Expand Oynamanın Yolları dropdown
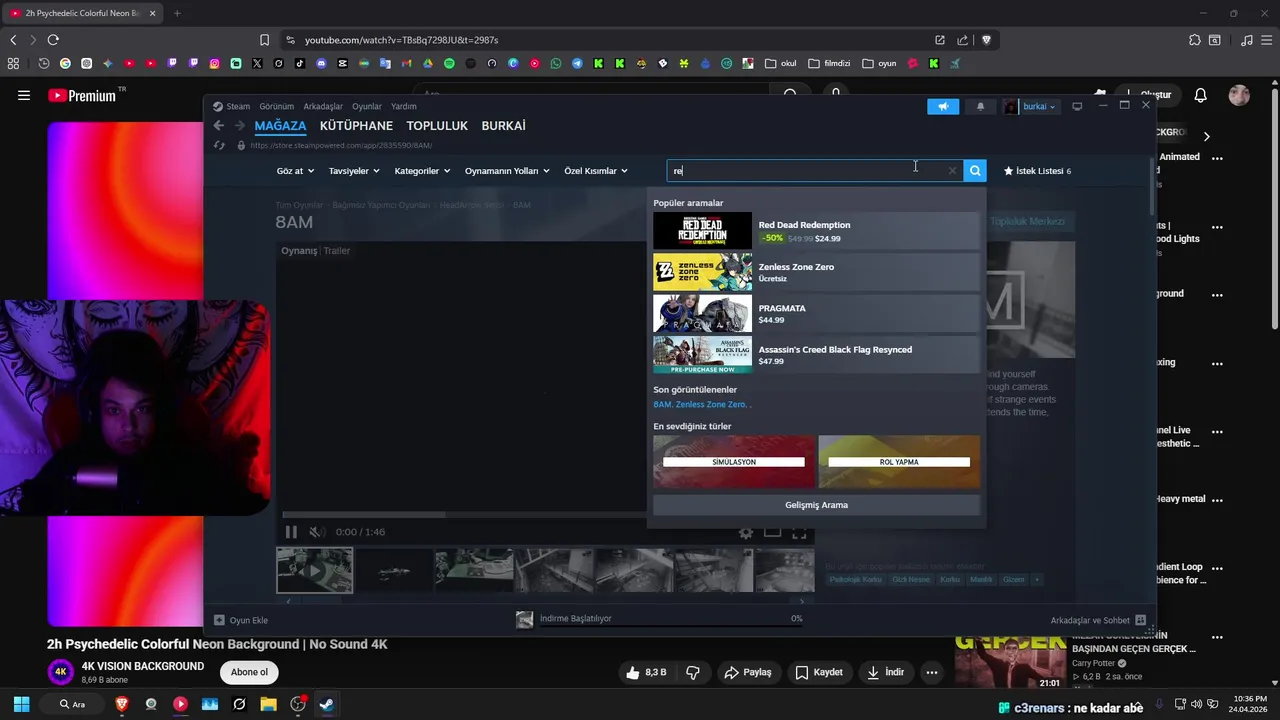The height and width of the screenshot is (720, 1280). tap(507, 171)
